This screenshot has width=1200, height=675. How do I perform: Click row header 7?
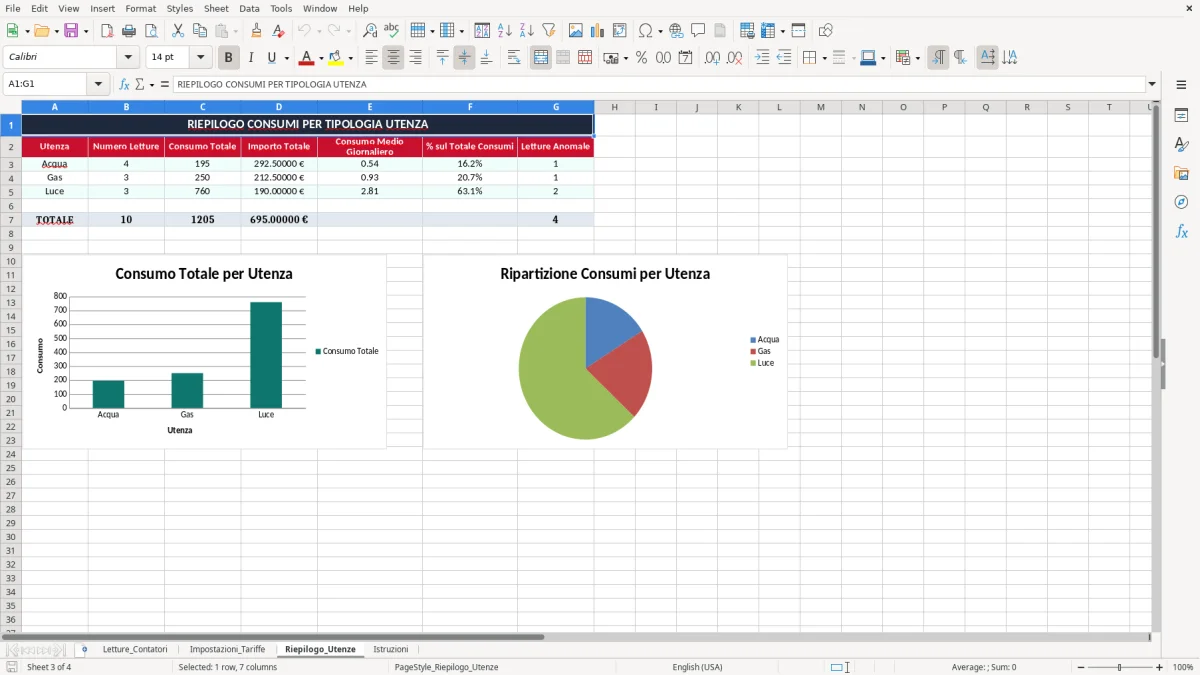(10, 219)
